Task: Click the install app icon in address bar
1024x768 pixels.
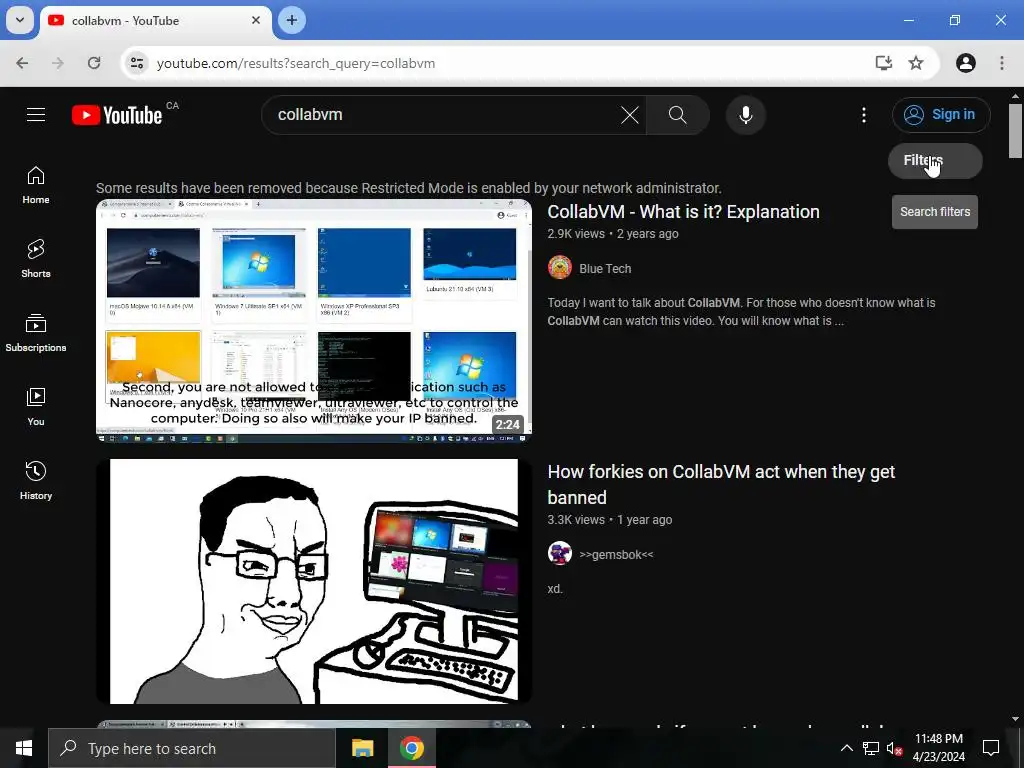Action: (x=884, y=63)
